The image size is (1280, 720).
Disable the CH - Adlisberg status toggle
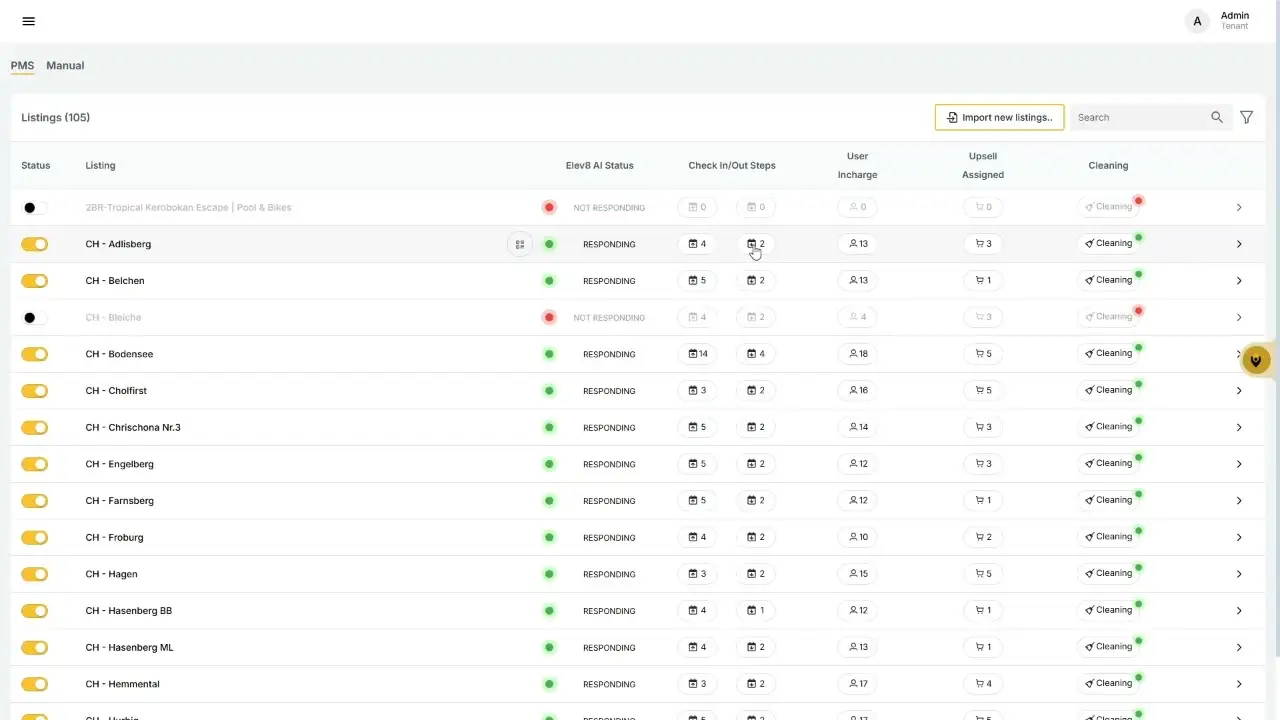tap(35, 244)
